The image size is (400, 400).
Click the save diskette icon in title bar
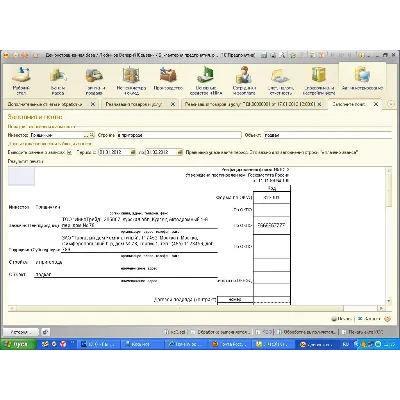tap(264, 55)
